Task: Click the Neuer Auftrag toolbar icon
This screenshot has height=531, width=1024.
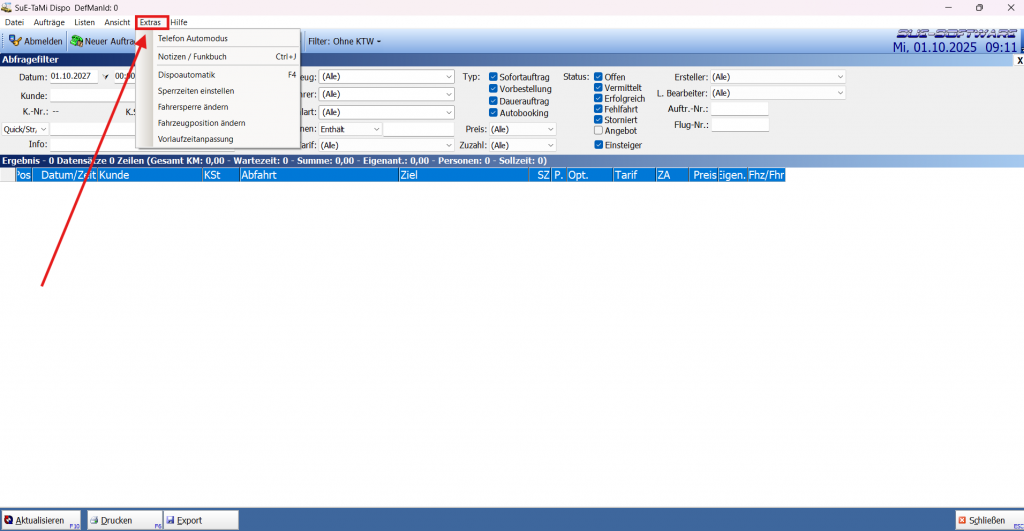Action: (x=76, y=42)
